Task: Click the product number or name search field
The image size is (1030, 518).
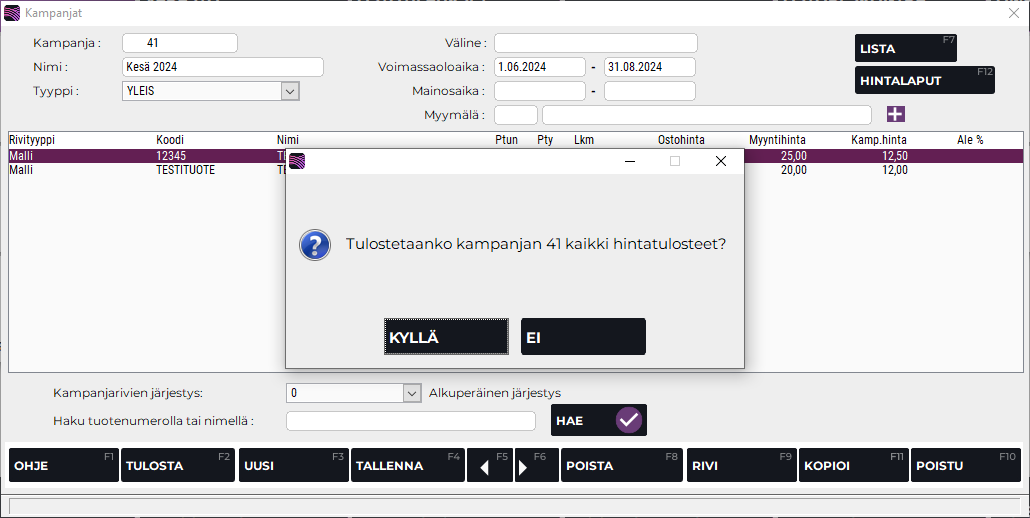Action: click(410, 421)
